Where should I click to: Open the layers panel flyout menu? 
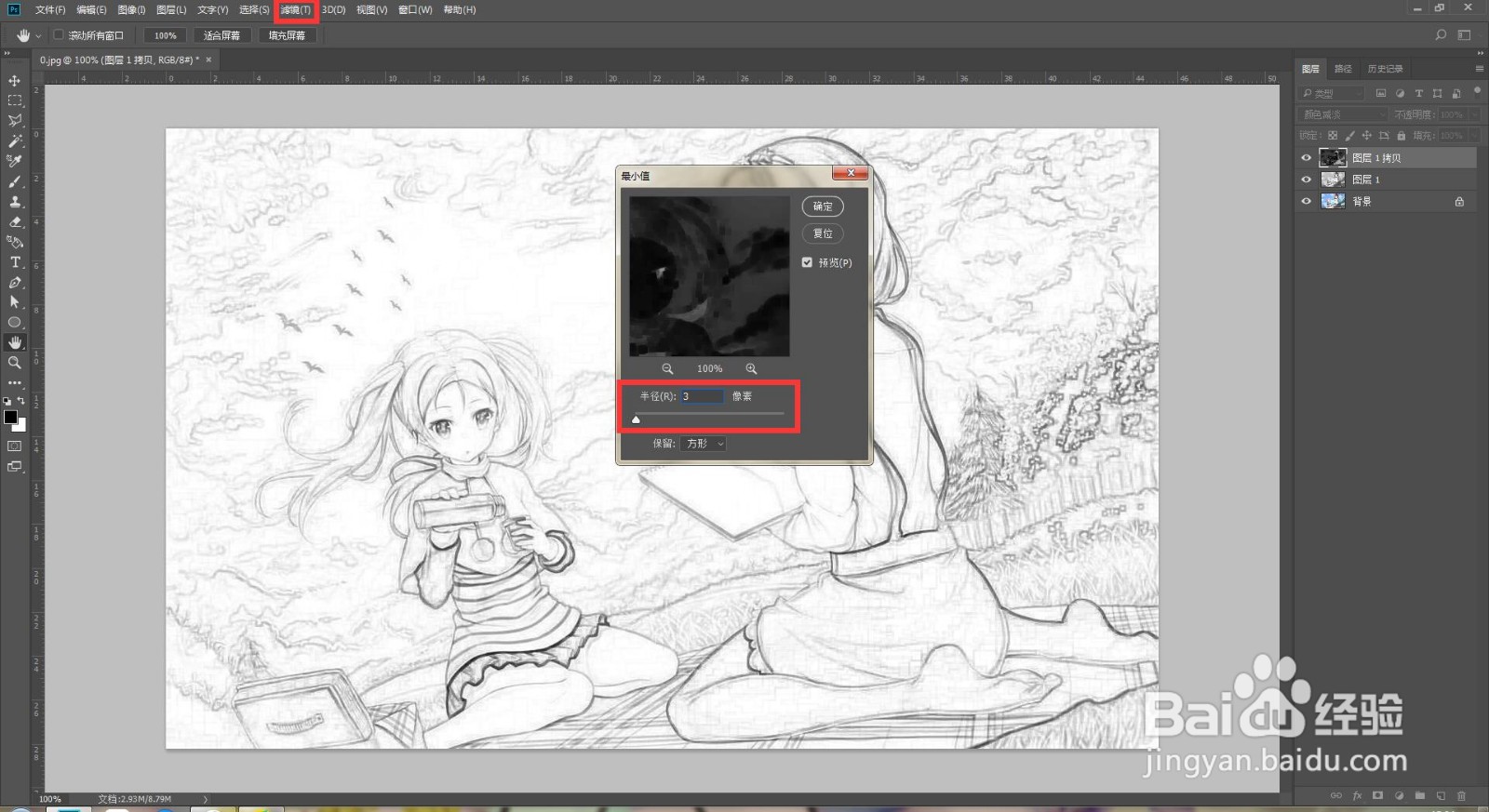[x=1479, y=69]
